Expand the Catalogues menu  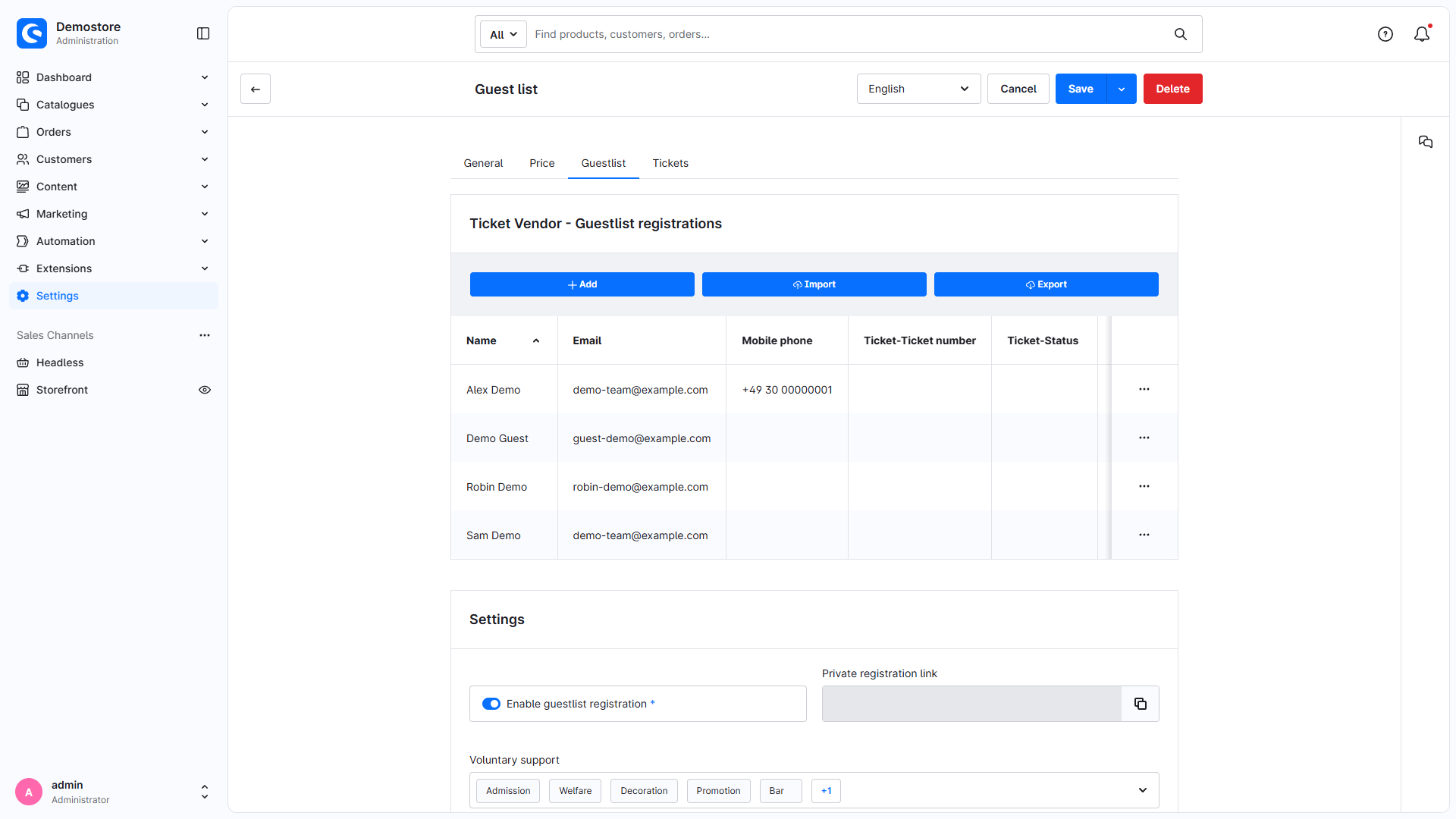tap(114, 105)
